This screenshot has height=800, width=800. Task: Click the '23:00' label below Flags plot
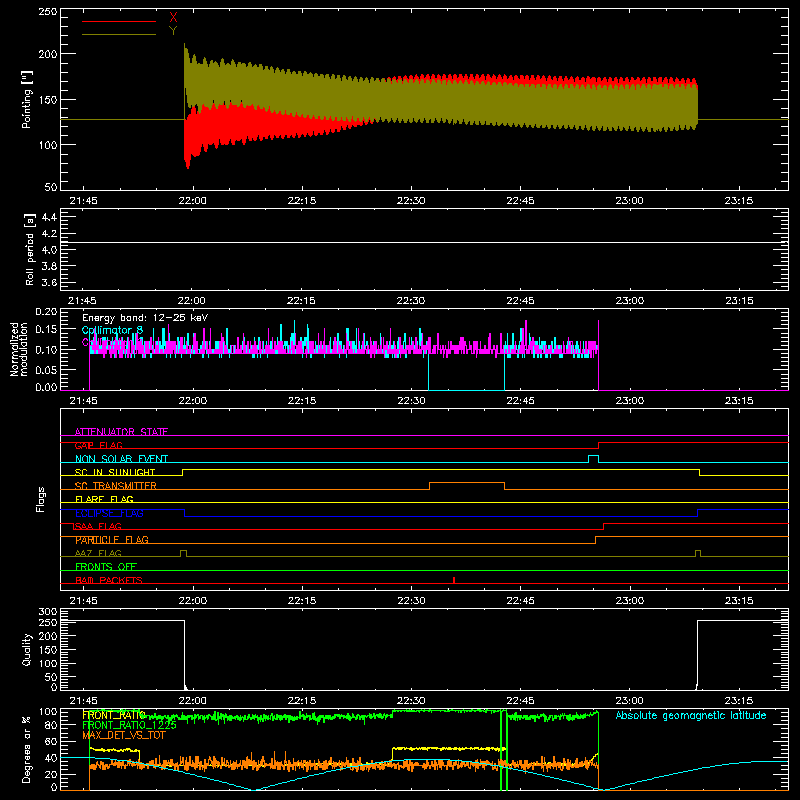pos(630,601)
